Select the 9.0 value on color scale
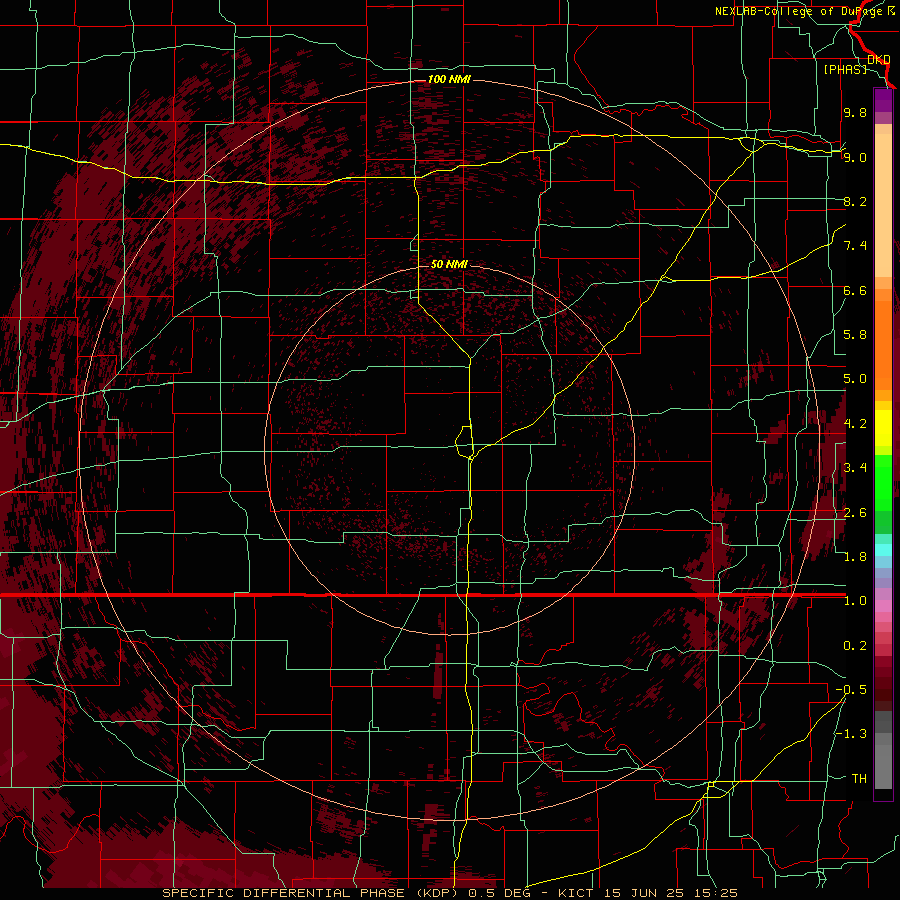This screenshot has height=900, width=900. point(855,157)
